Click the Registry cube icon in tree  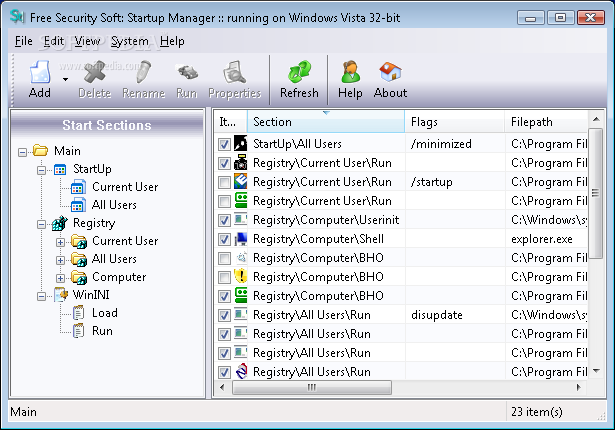(x=60, y=223)
